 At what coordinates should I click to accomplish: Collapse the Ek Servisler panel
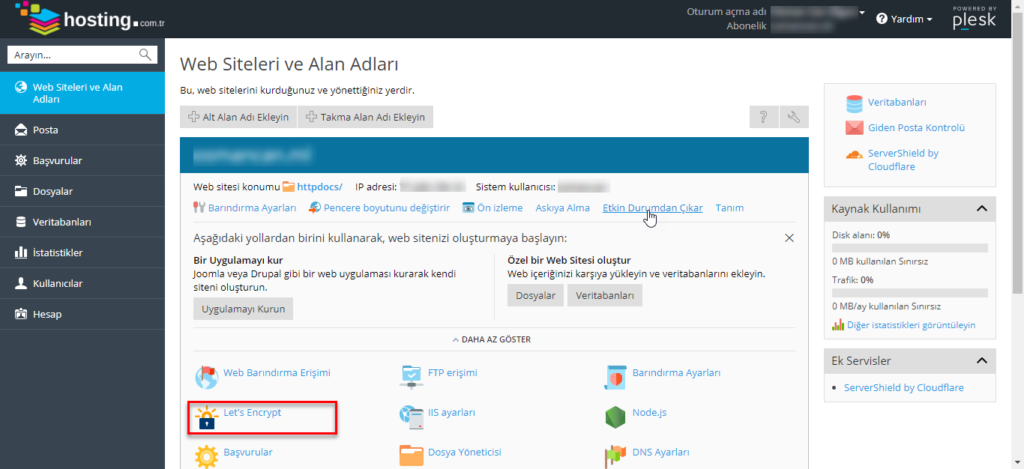(x=981, y=361)
